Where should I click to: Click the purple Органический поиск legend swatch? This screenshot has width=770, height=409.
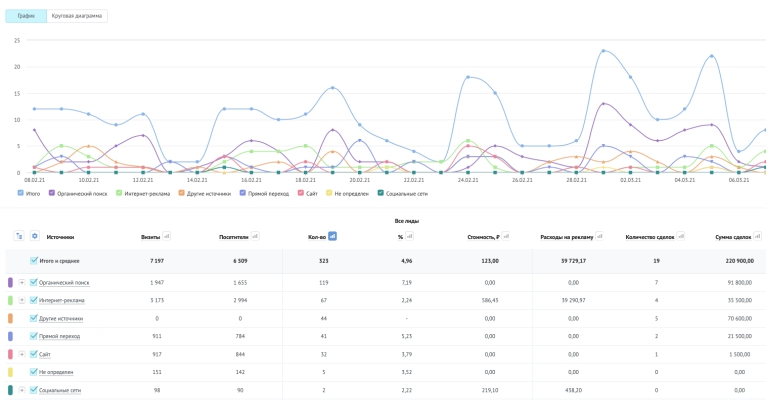[x=52, y=193]
